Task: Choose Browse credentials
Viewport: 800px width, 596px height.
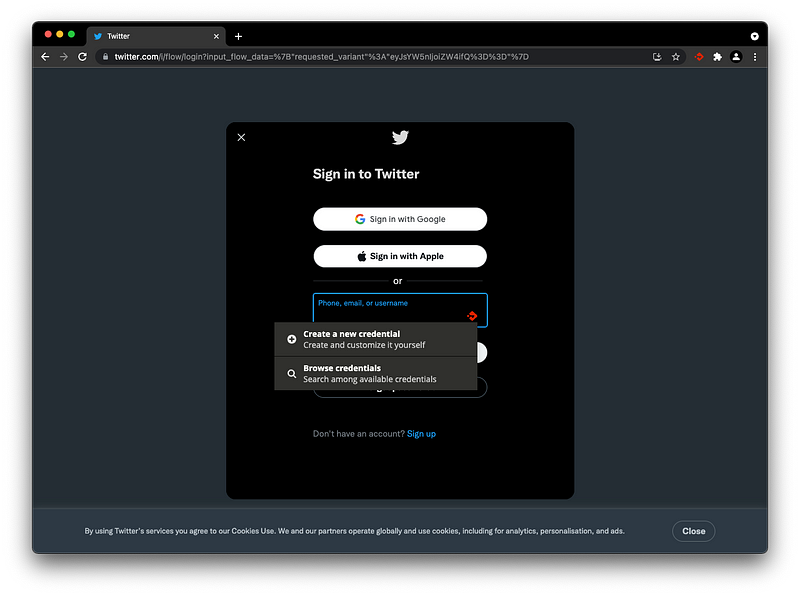Action: 376,374
